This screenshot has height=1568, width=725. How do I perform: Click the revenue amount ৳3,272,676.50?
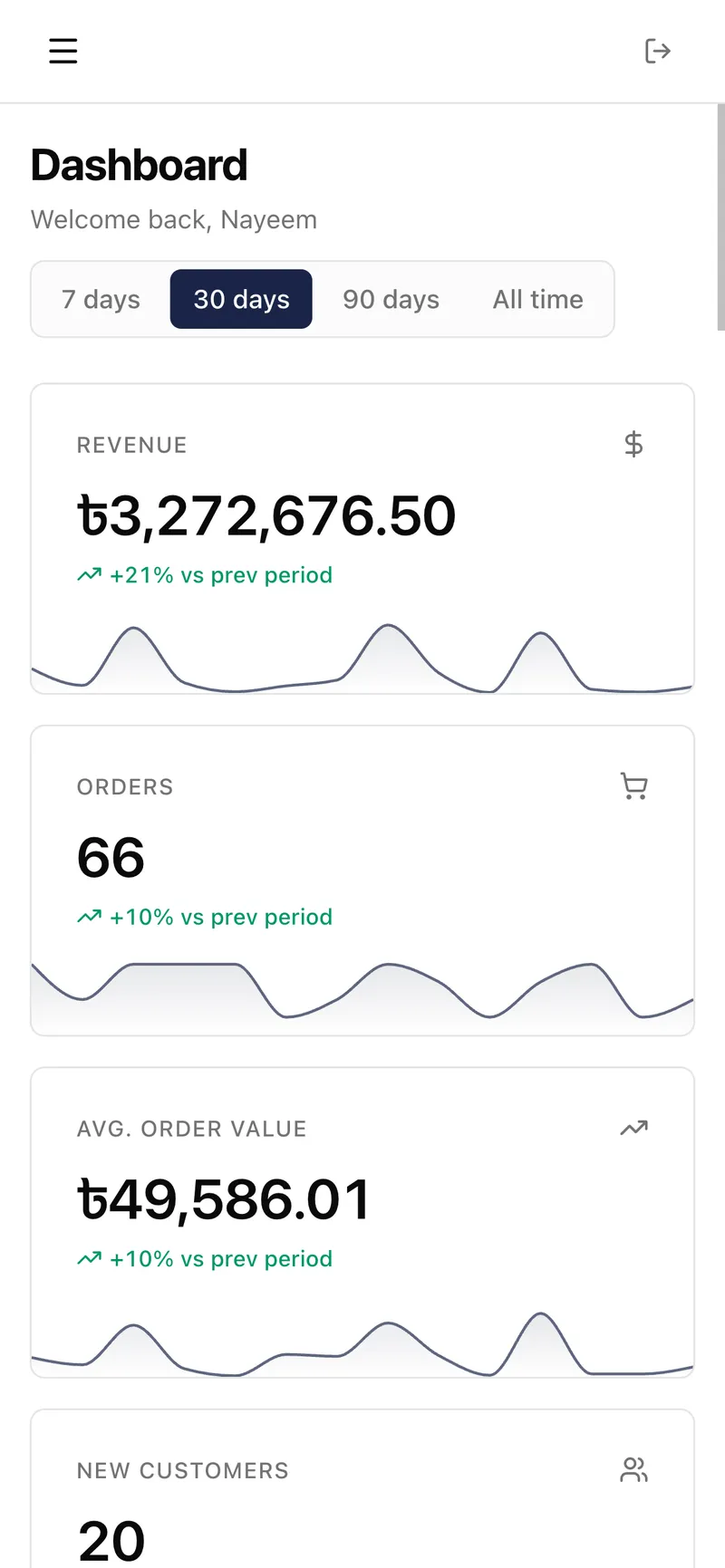(266, 516)
